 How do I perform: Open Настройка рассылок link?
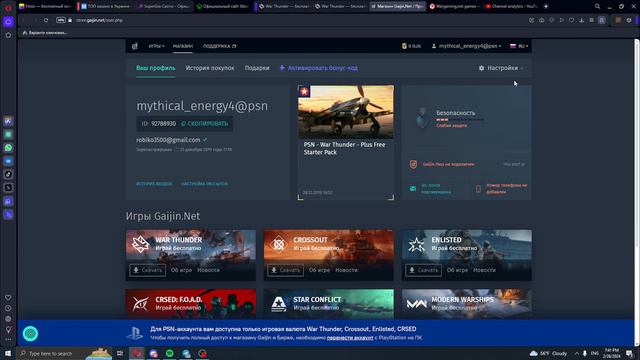coord(204,184)
